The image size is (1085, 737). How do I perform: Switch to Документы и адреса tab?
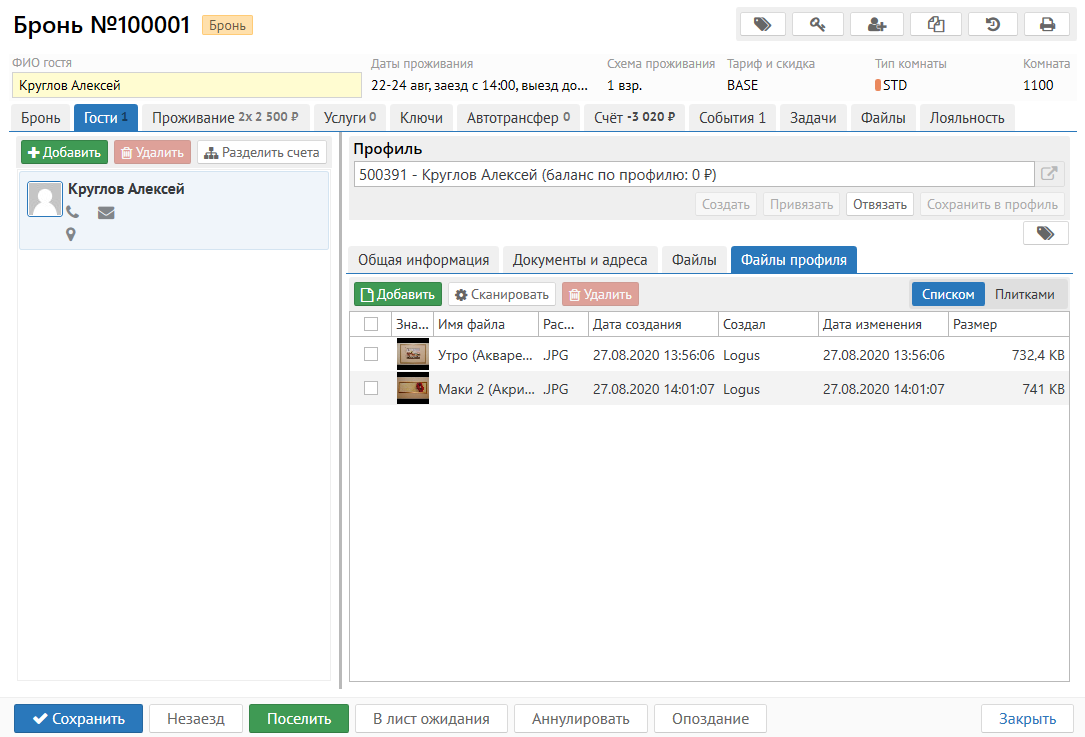[x=580, y=260]
